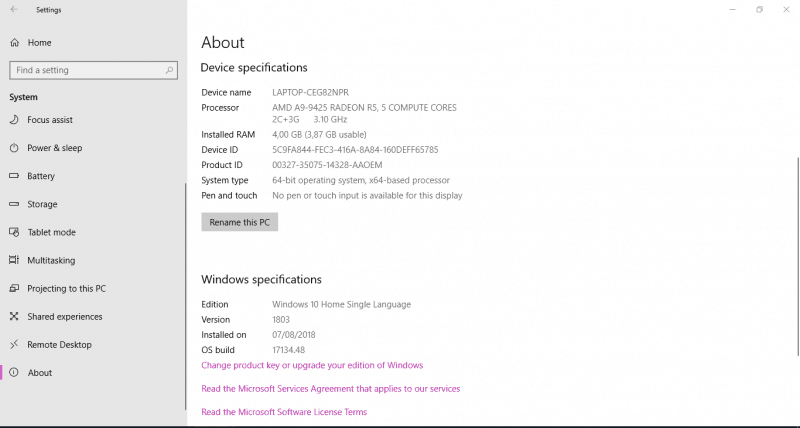Click the Tablet mode icon

pos(14,232)
